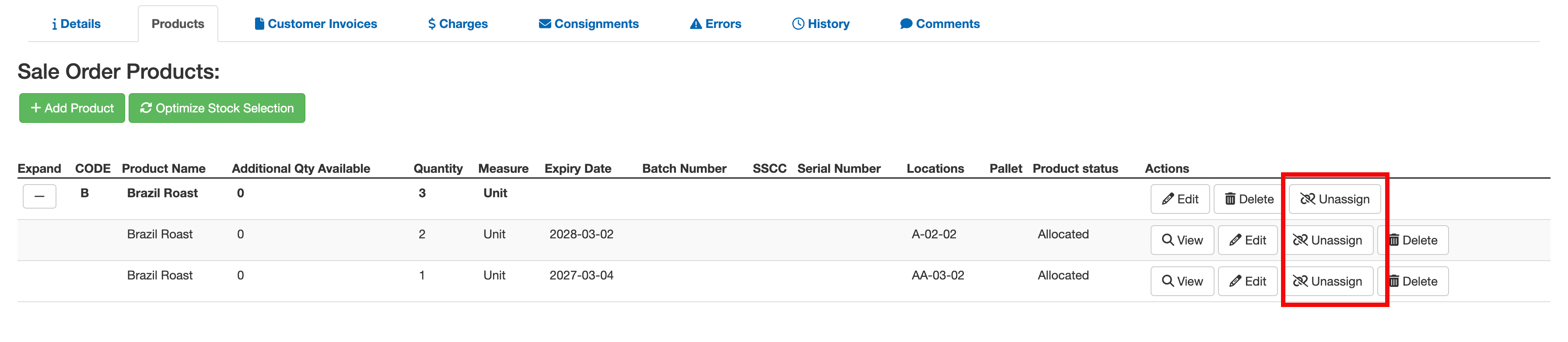The height and width of the screenshot is (342, 1568).
Task: Delete the Brazil Roast parent row
Action: [x=1249, y=199]
